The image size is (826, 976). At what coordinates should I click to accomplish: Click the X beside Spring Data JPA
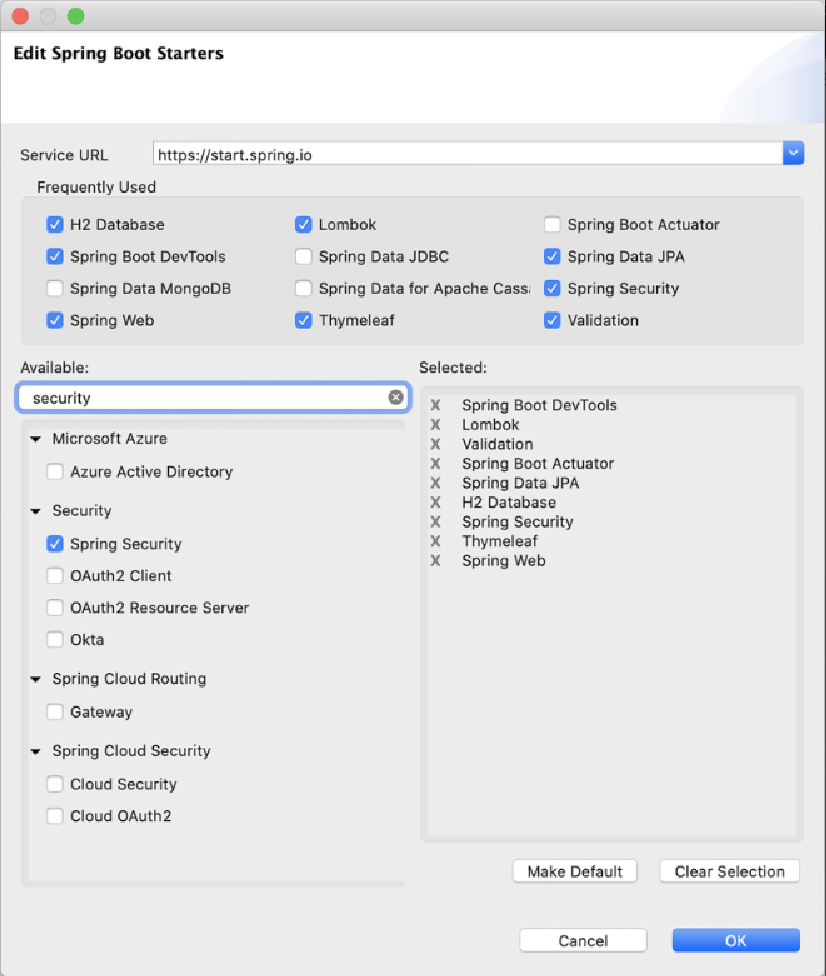point(435,482)
